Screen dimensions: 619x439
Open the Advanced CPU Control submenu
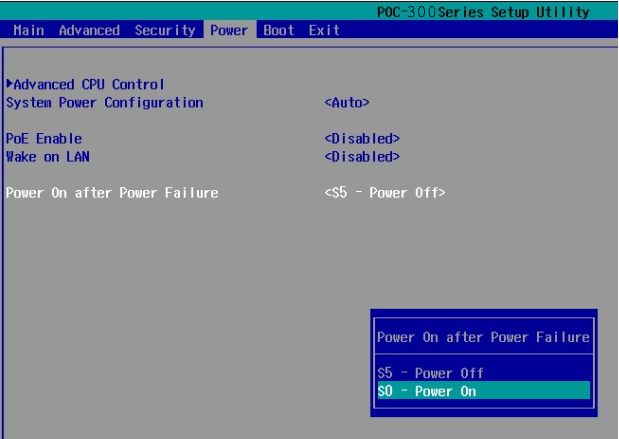tap(89, 84)
